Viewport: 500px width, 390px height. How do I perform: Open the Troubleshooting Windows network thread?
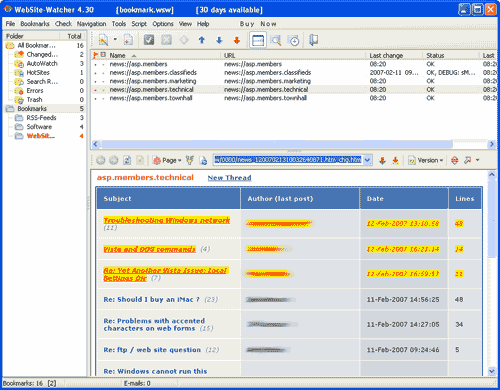pos(166,220)
